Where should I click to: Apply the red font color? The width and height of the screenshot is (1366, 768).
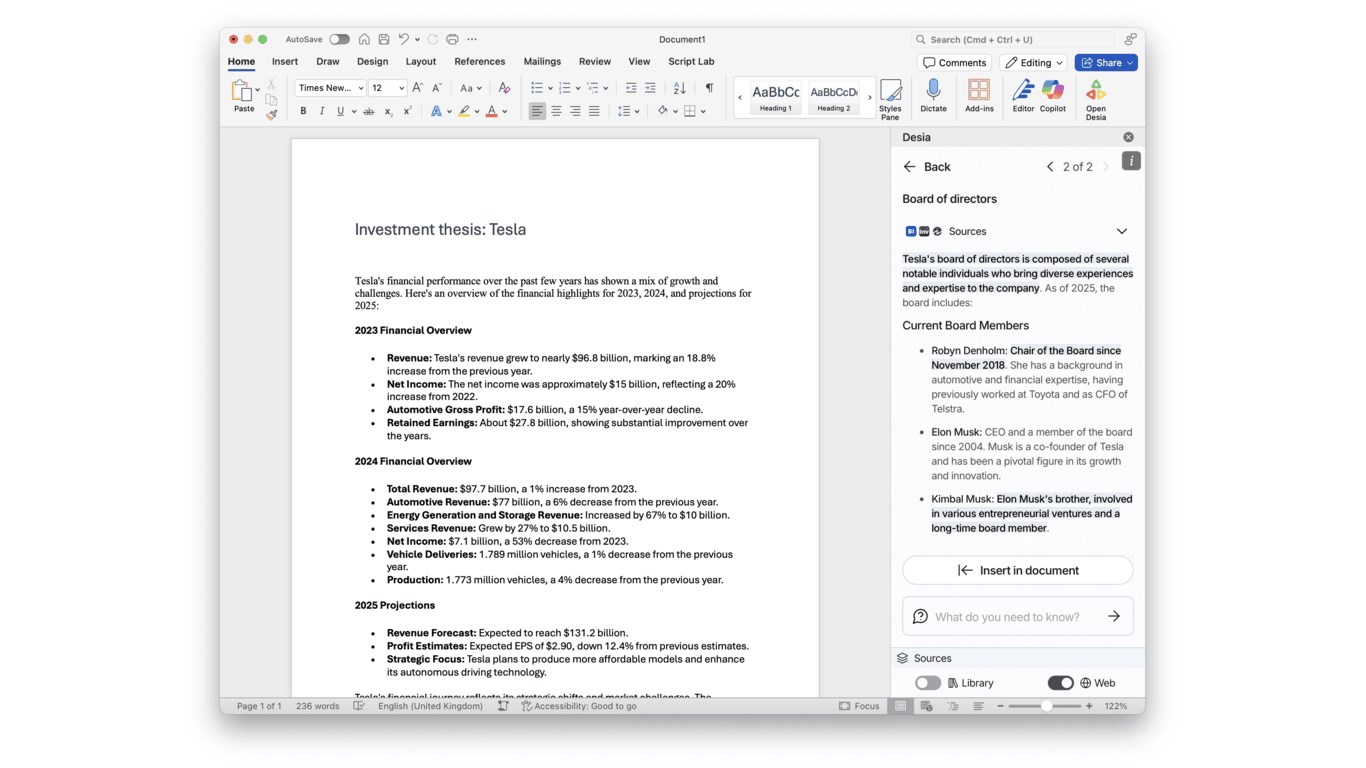tap(491, 111)
